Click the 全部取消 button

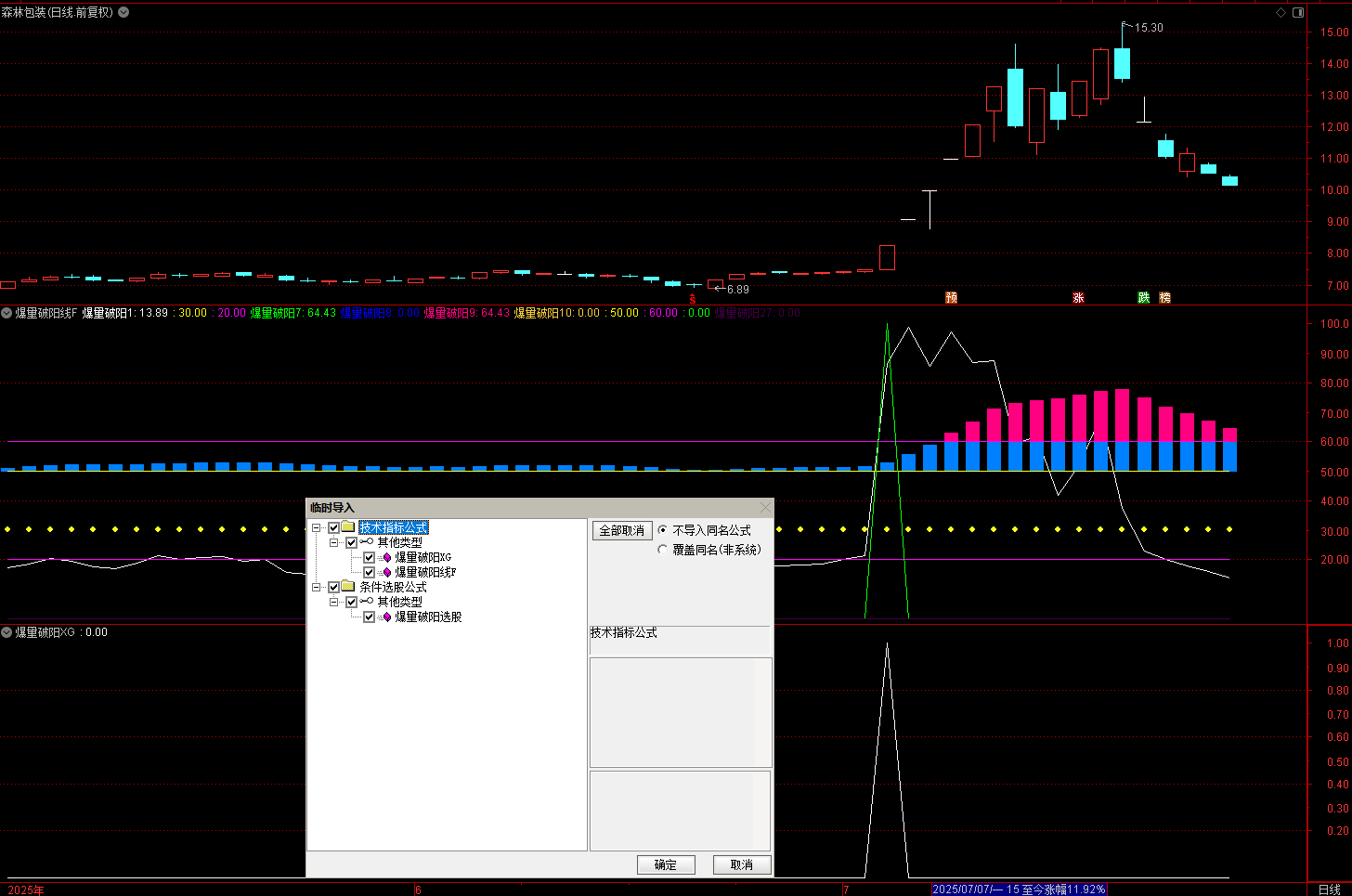622,530
